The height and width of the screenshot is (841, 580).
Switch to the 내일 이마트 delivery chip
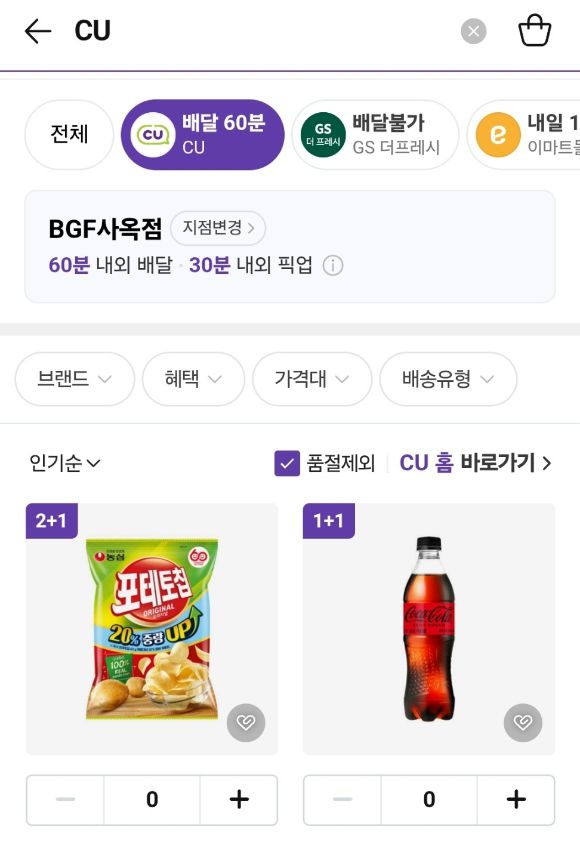point(540,134)
